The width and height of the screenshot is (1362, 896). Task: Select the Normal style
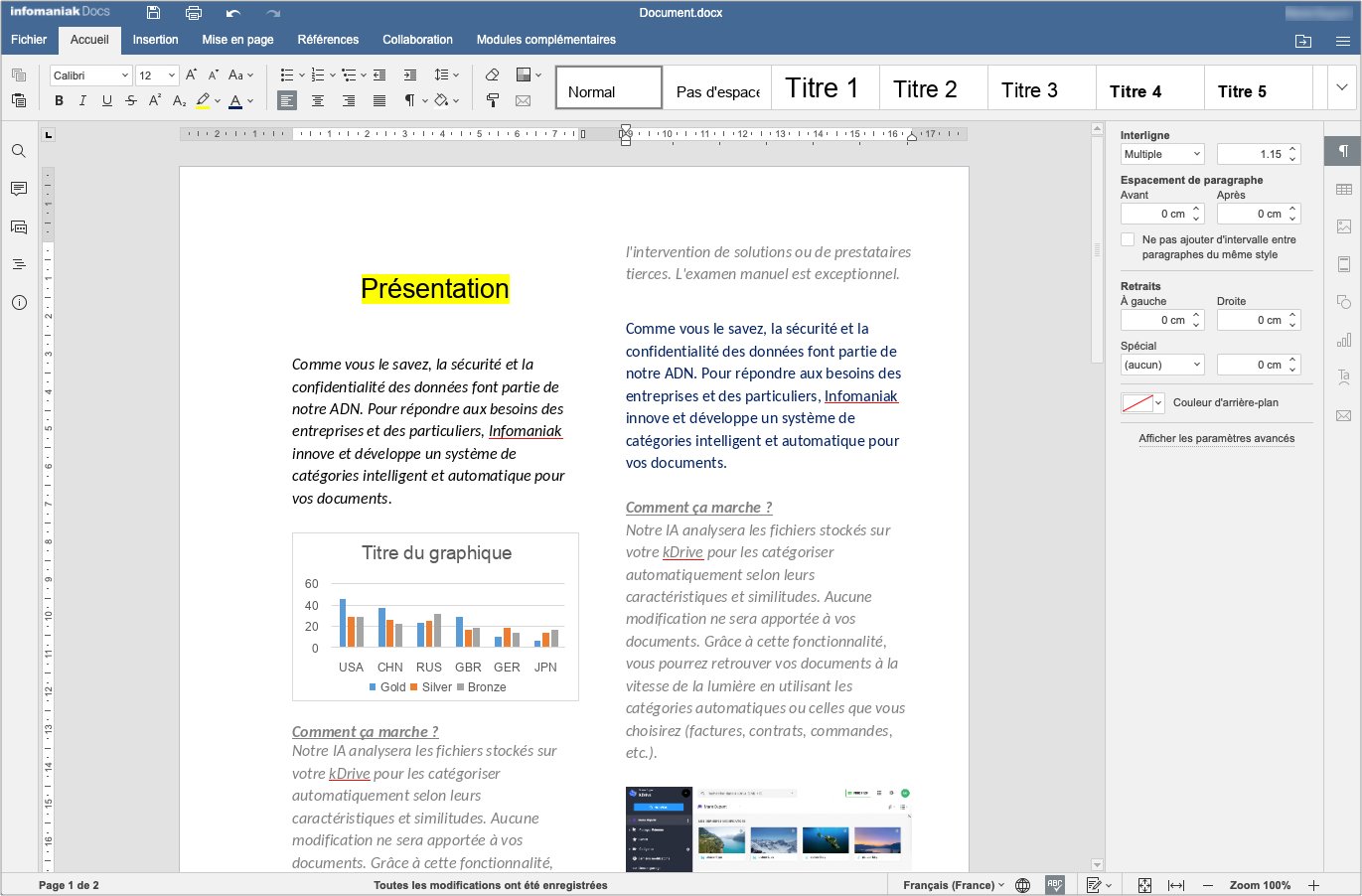609,87
